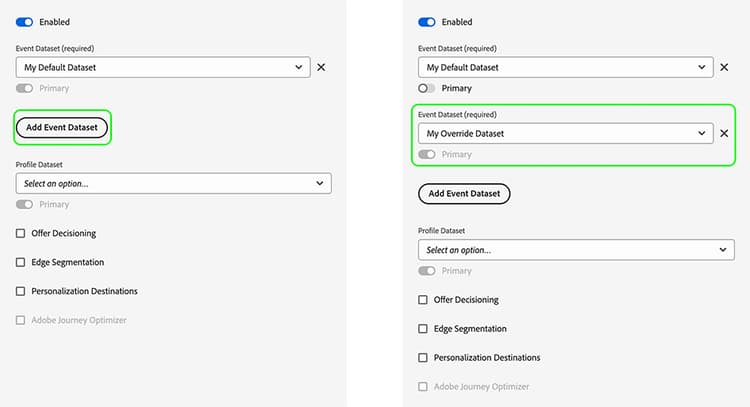
Task: Remove My Override Dataset with its X icon
Action: [724, 133]
